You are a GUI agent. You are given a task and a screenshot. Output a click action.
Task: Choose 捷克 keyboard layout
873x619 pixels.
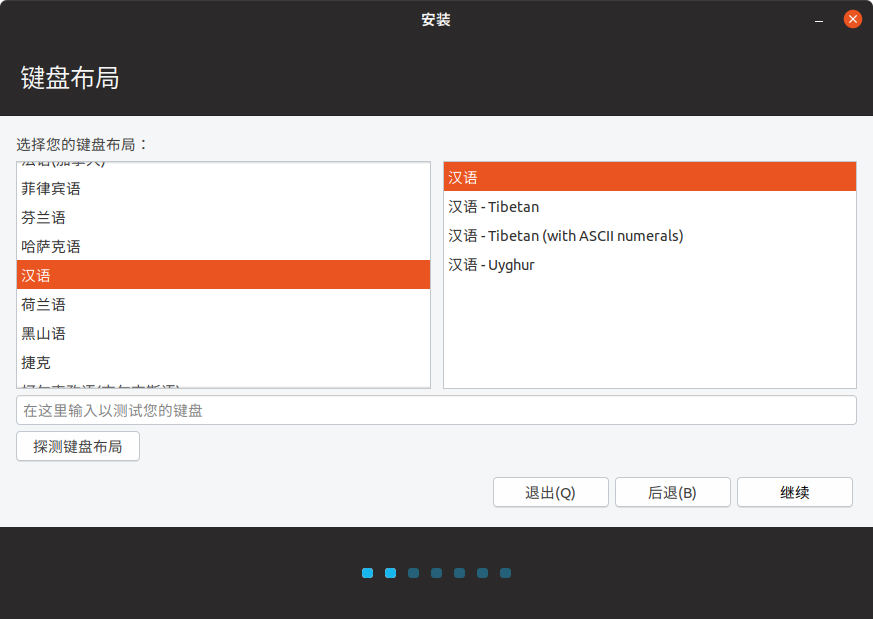(x=223, y=362)
